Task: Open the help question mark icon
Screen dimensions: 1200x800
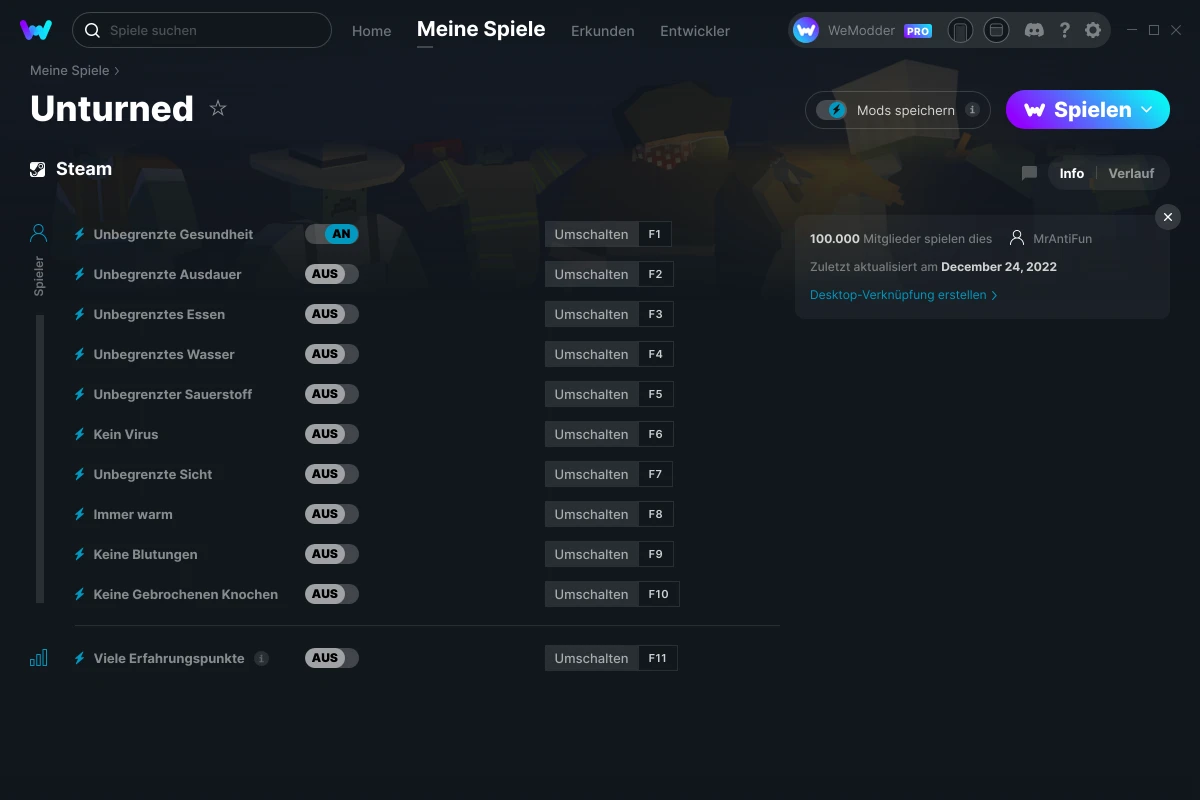Action: [1065, 30]
